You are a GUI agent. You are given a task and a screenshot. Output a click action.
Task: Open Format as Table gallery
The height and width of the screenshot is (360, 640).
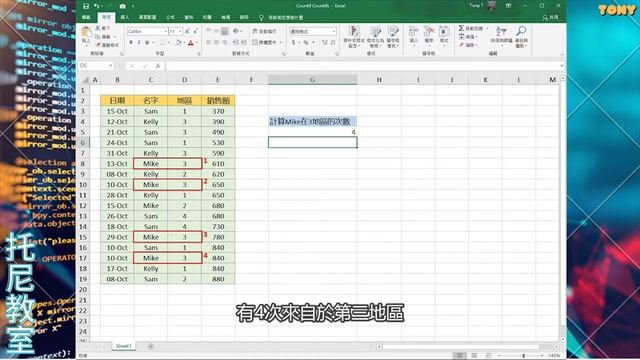click(x=375, y=37)
